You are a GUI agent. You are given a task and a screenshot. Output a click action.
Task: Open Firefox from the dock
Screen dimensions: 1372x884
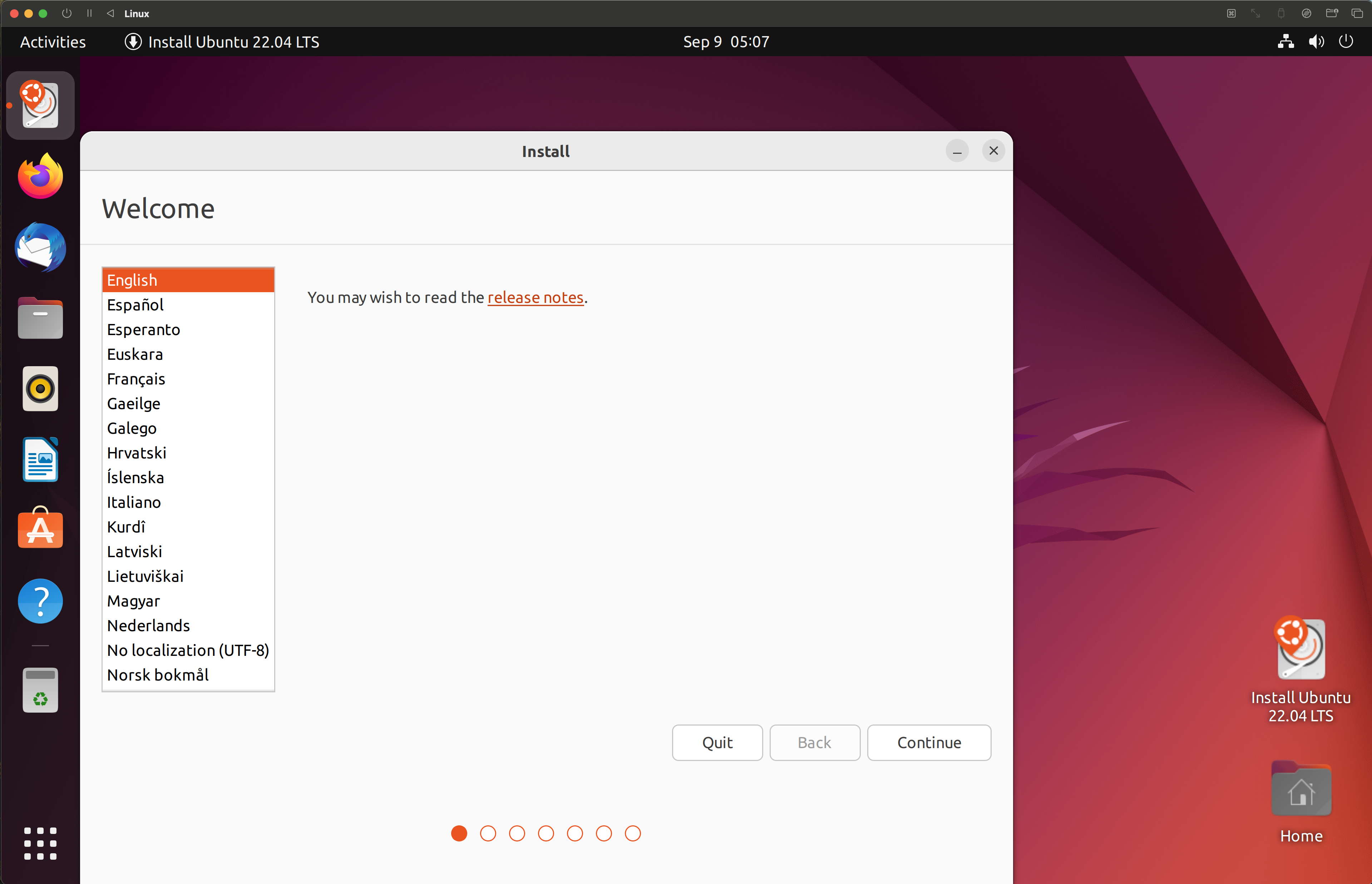coord(40,176)
